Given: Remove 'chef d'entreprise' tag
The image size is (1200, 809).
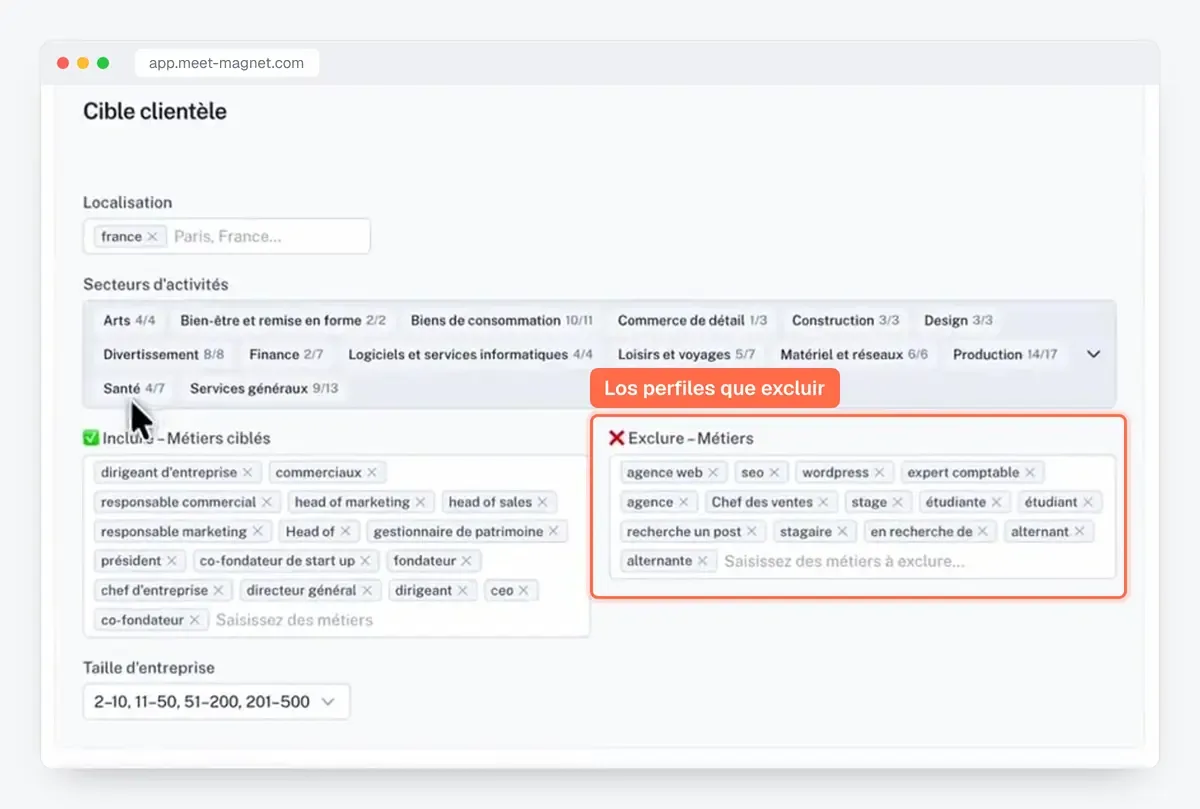Looking at the screenshot, I should [218, 590].
